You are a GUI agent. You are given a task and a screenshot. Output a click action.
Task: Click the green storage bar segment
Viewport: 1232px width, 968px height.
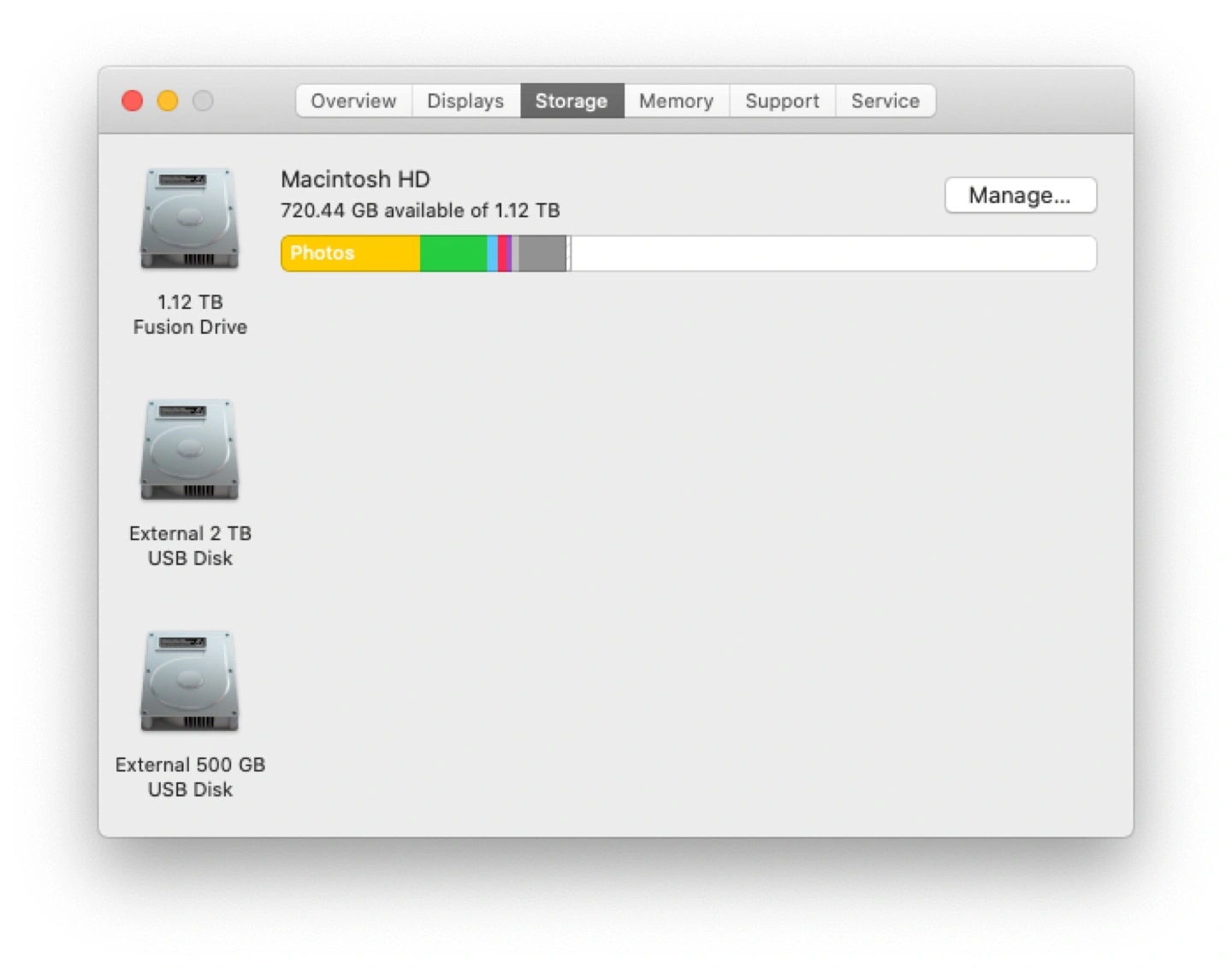click(453, 253)
